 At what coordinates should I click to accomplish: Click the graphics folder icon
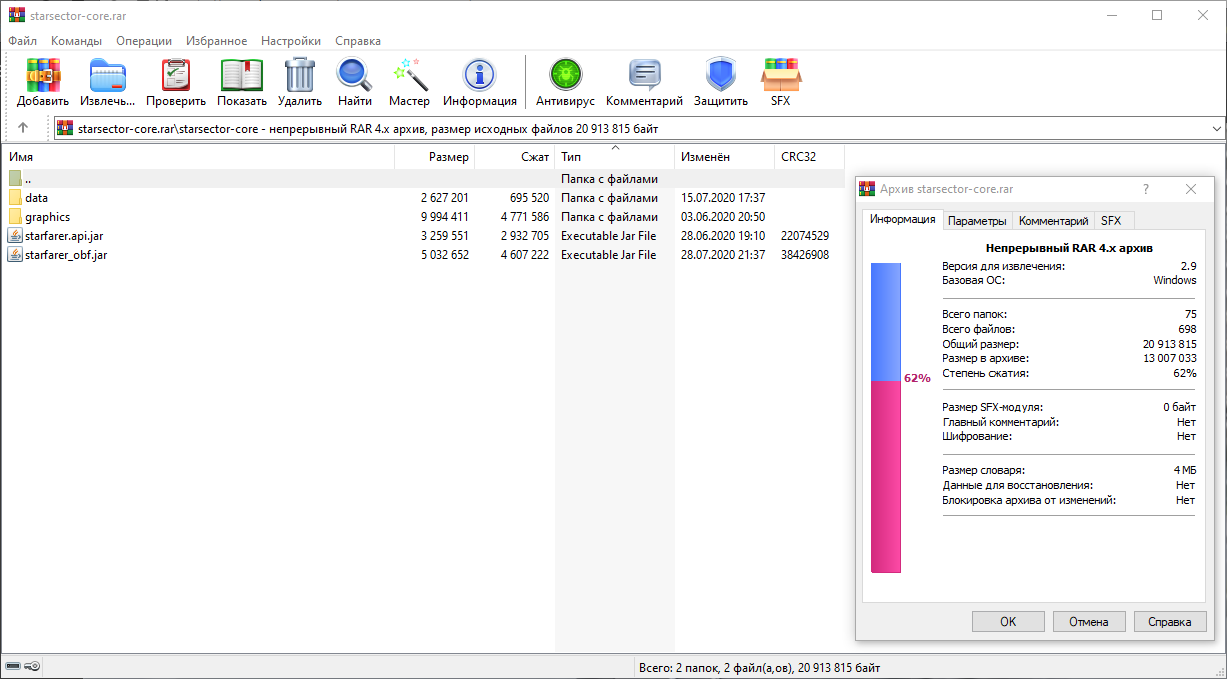click(15, 217)
